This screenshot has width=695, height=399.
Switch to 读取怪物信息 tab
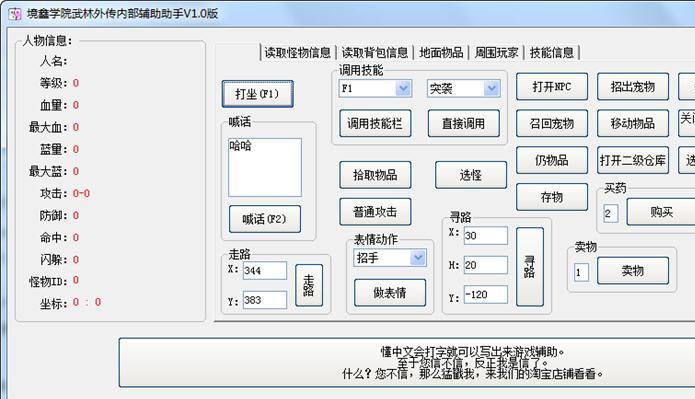click(297, 53)
